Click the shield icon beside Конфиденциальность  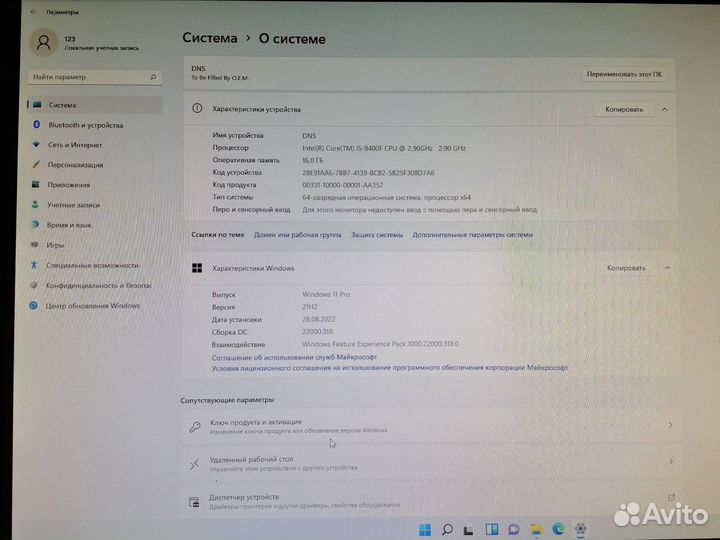click(x=34, y=285)
